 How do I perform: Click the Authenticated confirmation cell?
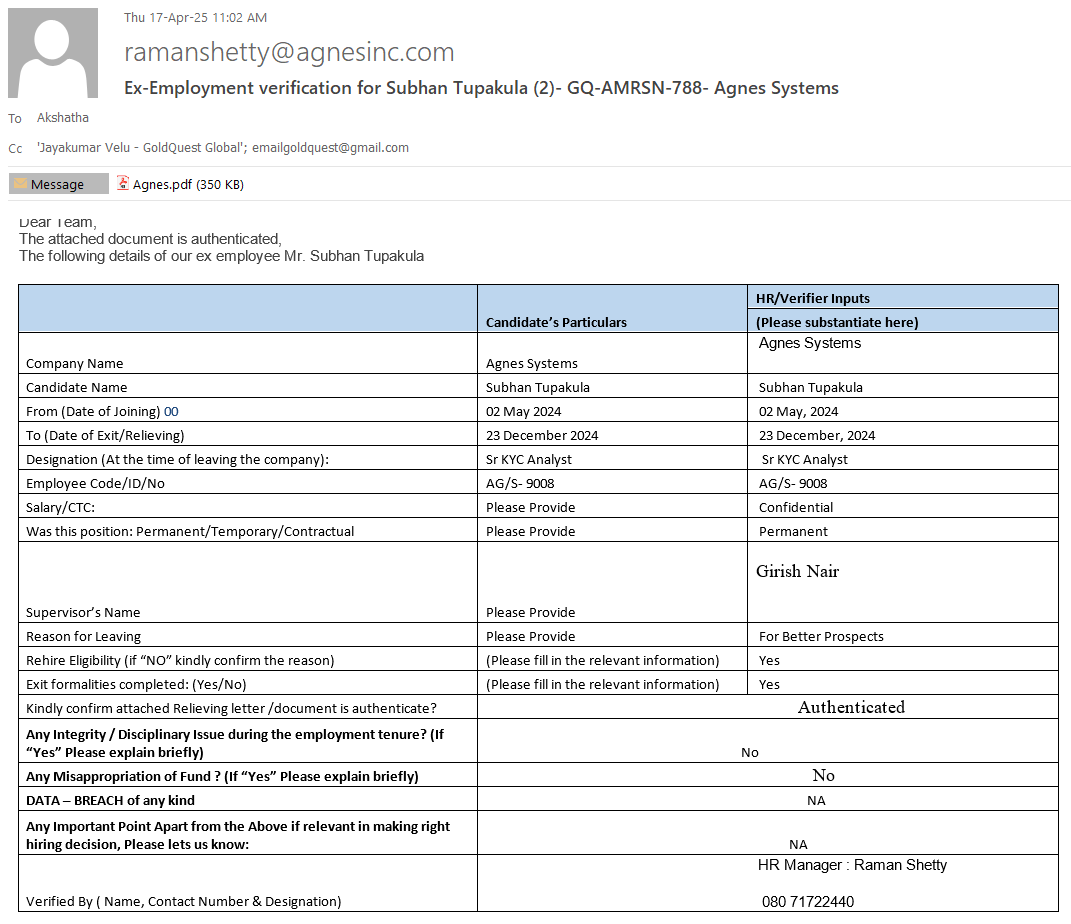tap(851, 707)
